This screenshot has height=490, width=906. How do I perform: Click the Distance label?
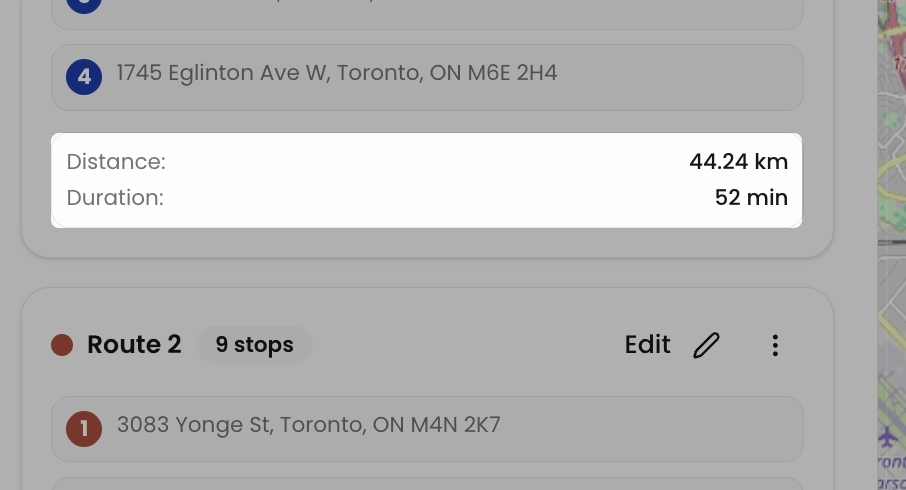pos(116,162)
